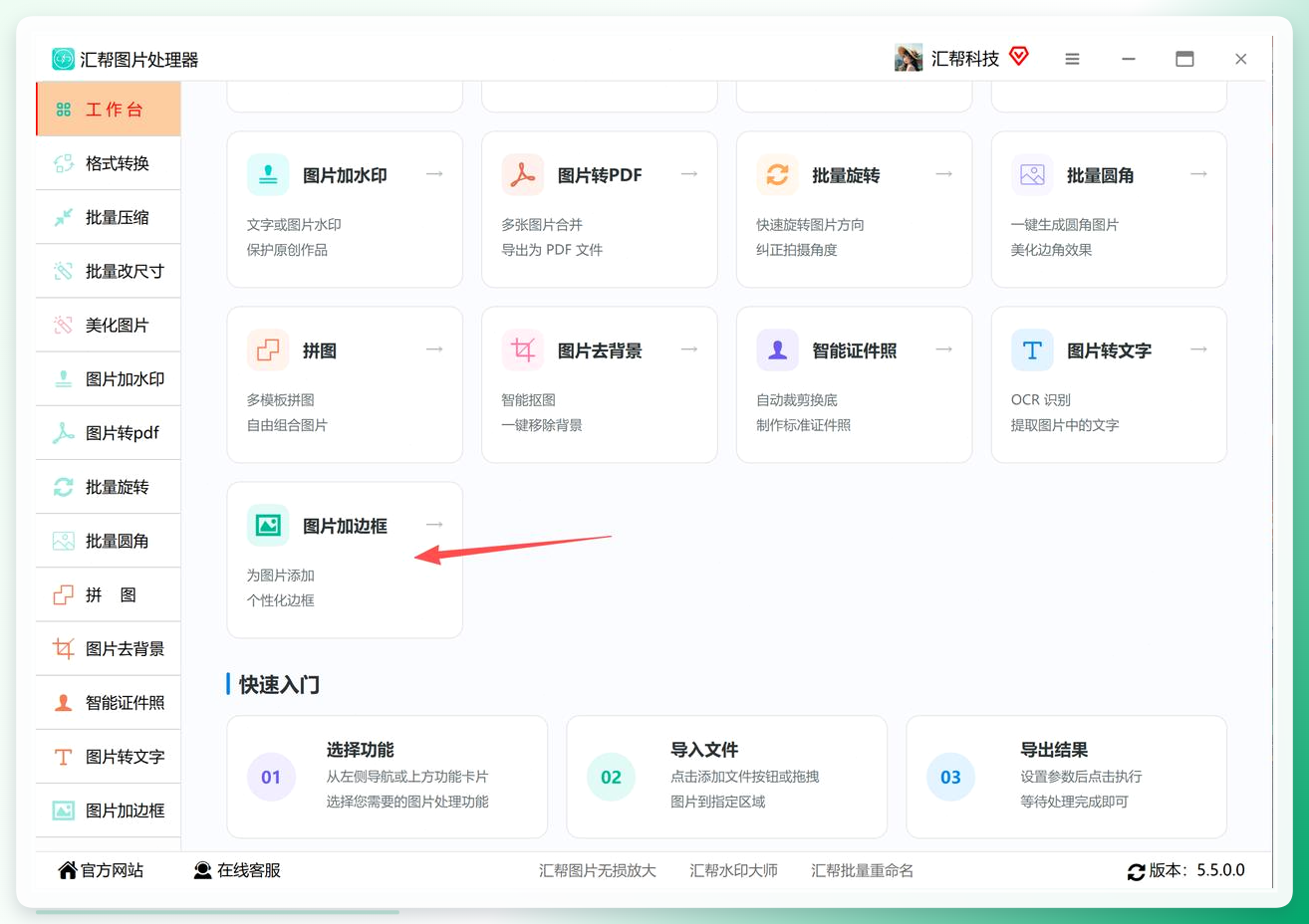Click the 快速入门 heading
This screenshot has width=1309, height=924.
point(279,684)
